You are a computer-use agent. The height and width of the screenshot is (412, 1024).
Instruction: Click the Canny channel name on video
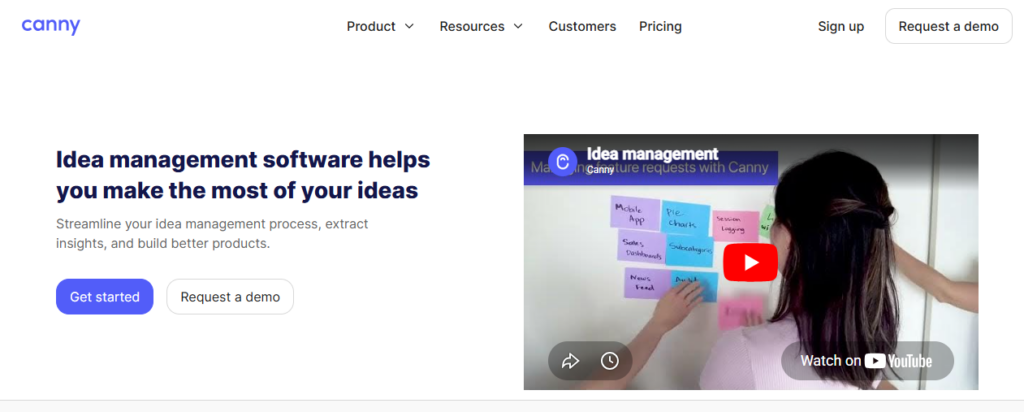[600, 170]
